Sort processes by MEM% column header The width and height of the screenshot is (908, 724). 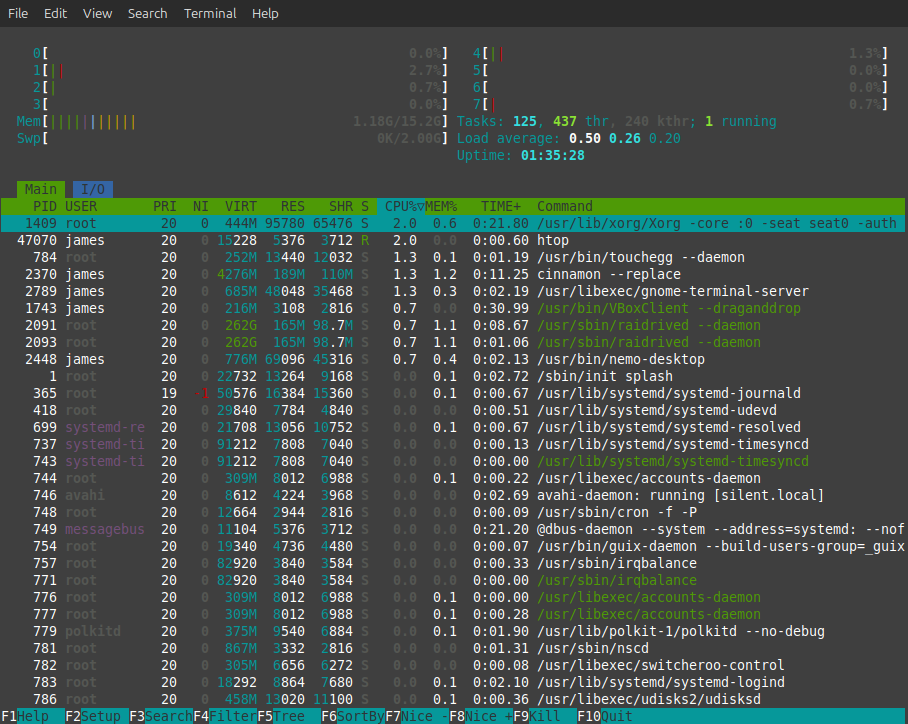coord(441,206)
